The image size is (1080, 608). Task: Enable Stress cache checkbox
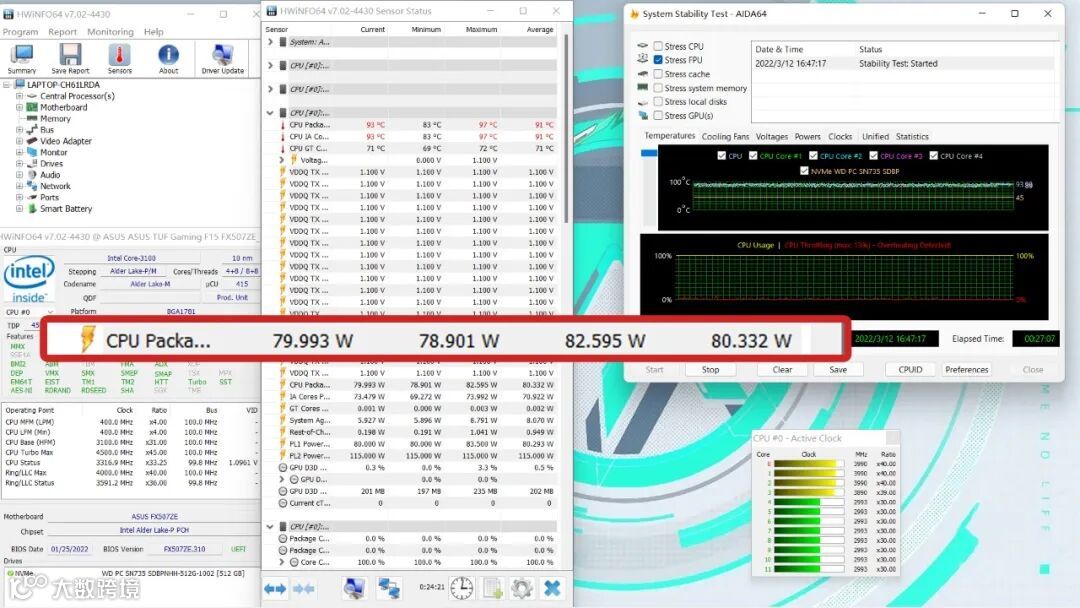click(658, 74)
